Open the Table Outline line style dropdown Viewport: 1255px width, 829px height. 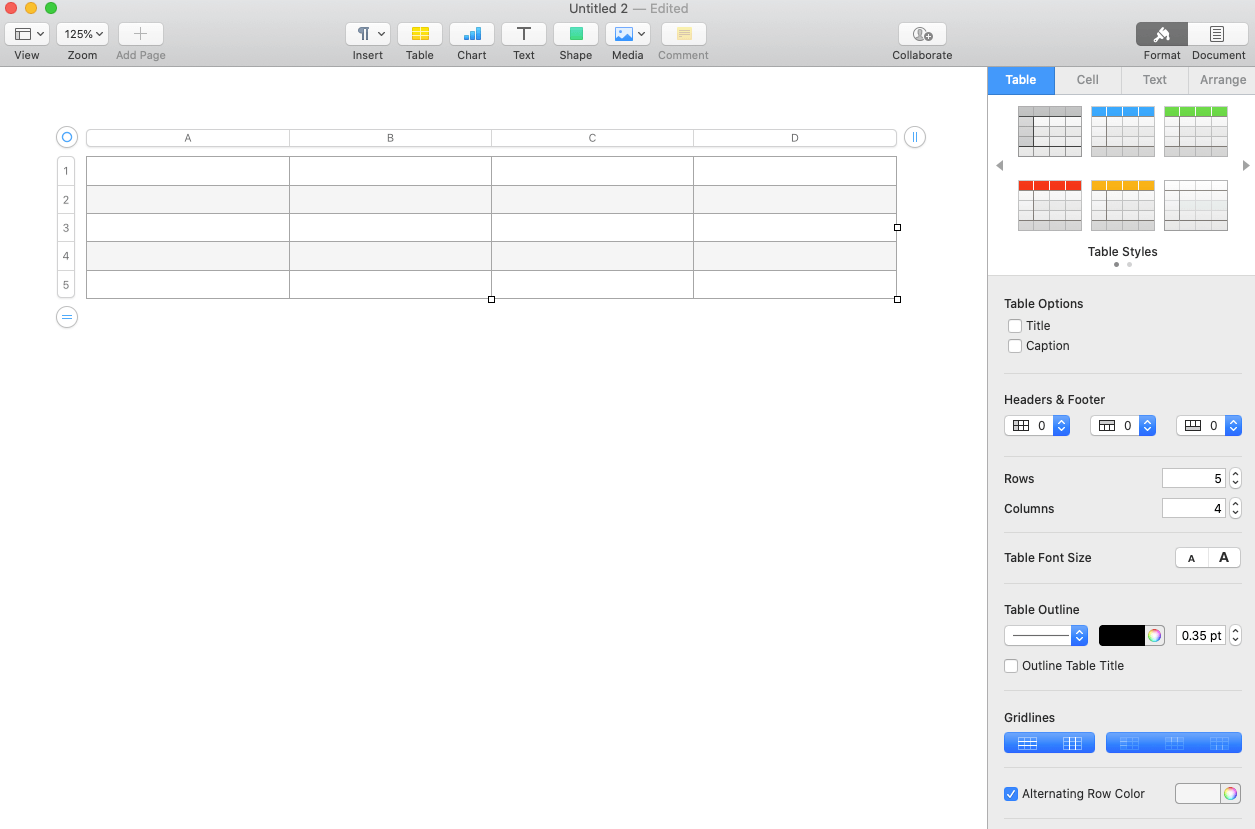pos(1045,636)
